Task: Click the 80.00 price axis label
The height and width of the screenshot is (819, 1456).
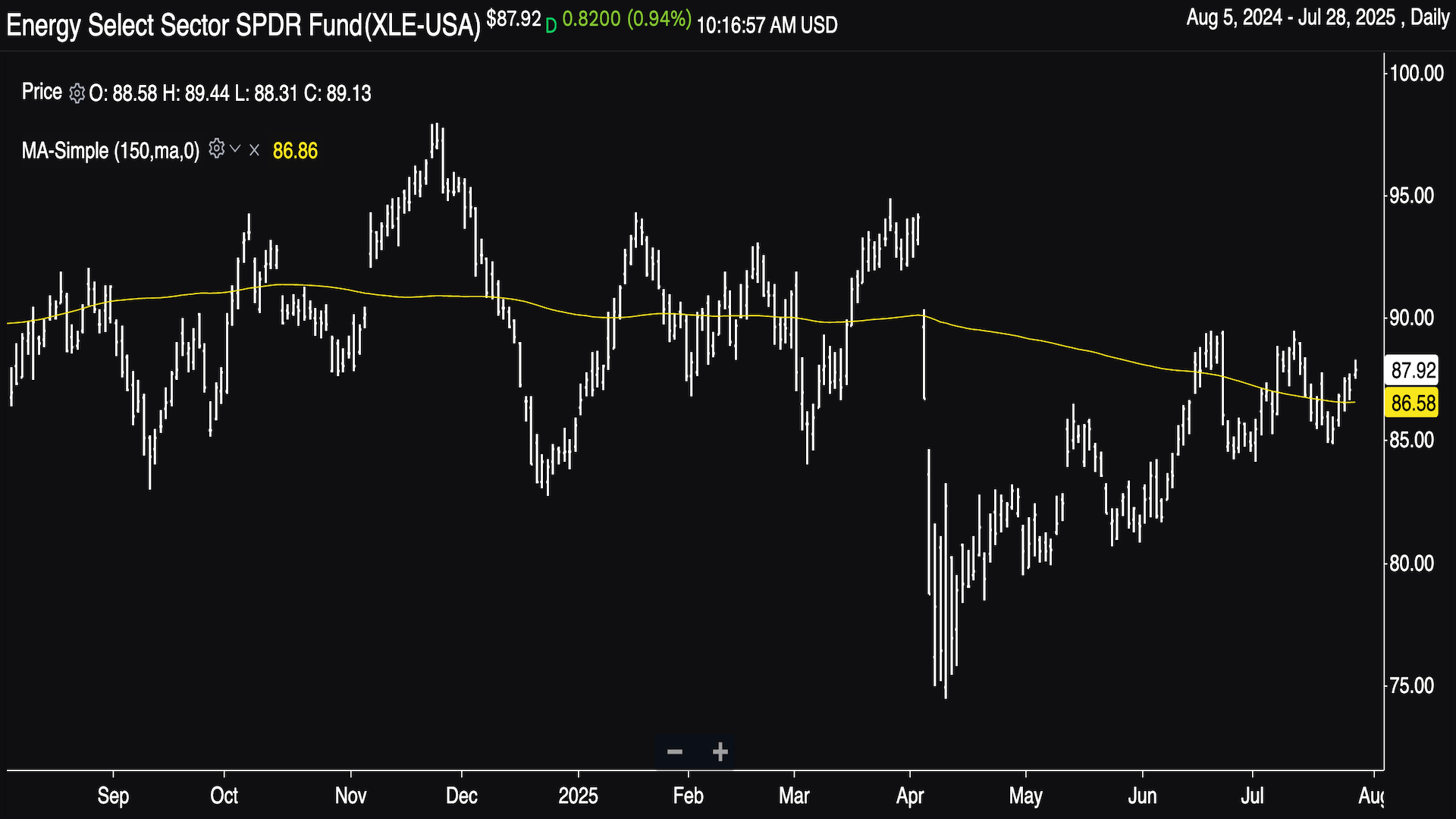Action: [1412, 563]
